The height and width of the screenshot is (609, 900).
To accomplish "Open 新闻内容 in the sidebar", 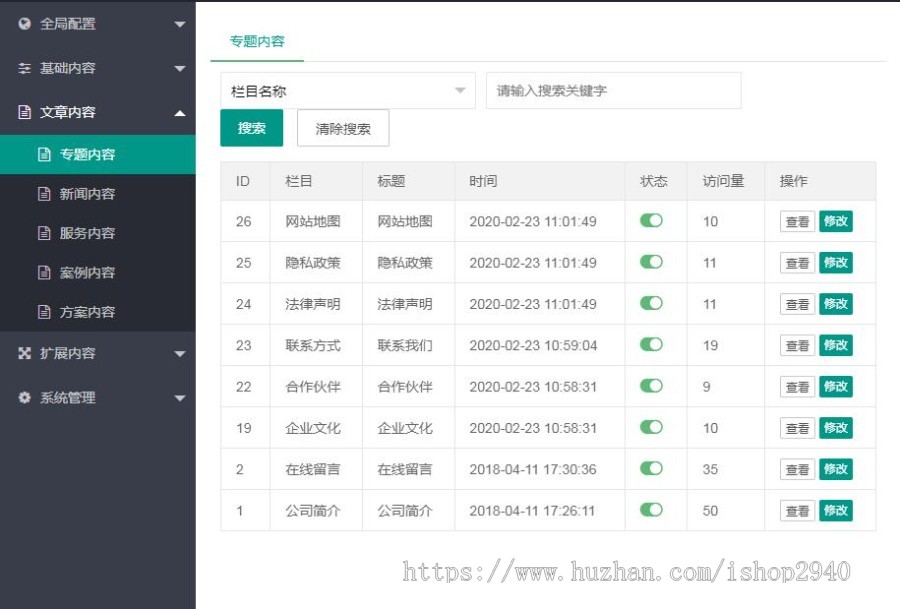I will click(98, 194).
